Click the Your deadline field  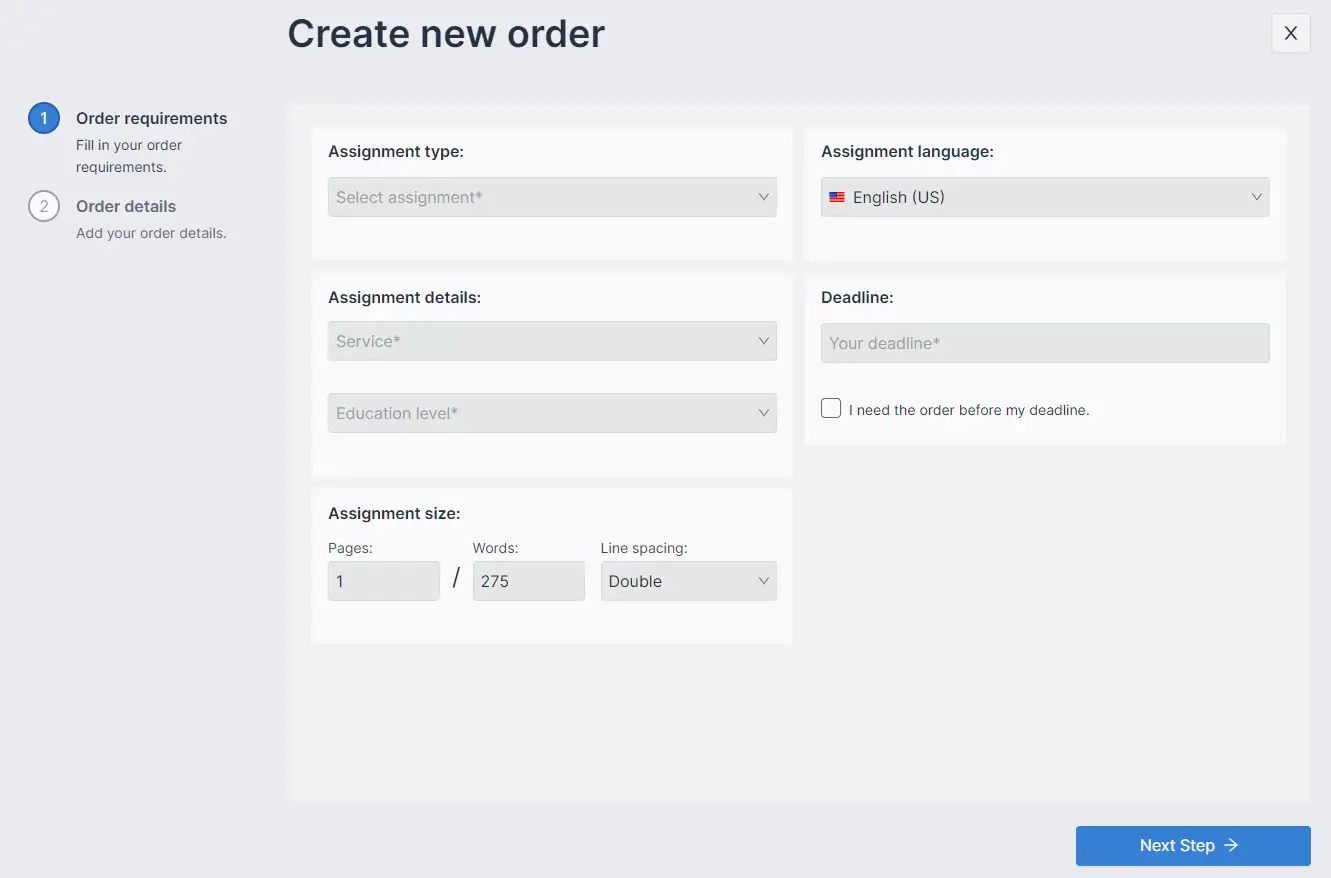pyautogui.click(x=1044, y=343)
